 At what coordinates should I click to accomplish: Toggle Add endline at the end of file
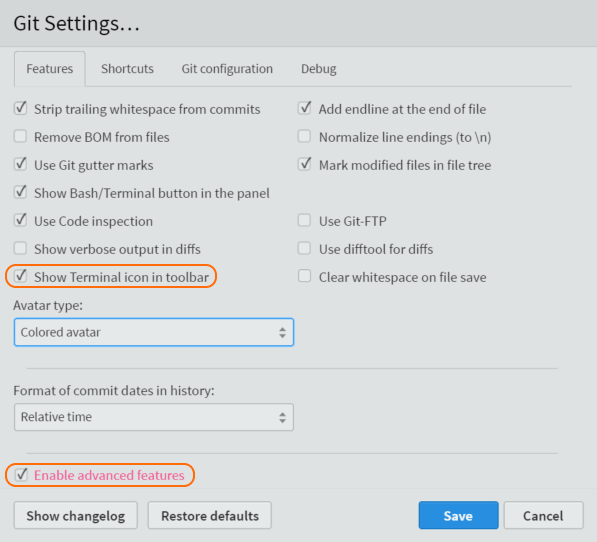(304, 108)
